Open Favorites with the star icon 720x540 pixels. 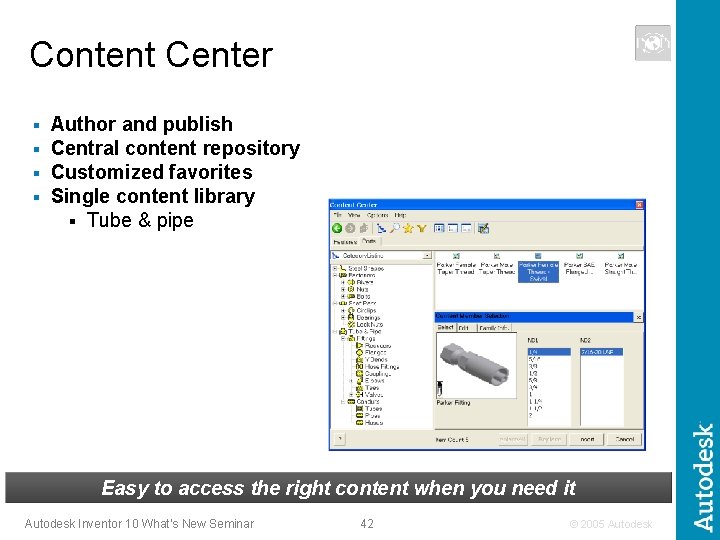coord(408,228)
